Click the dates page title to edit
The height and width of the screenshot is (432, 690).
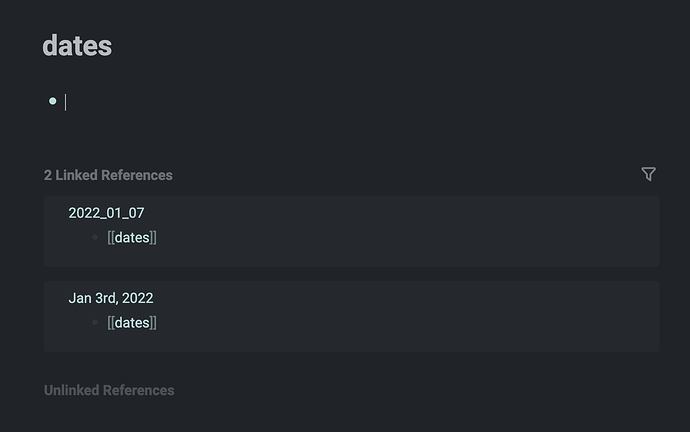[77, 46]
